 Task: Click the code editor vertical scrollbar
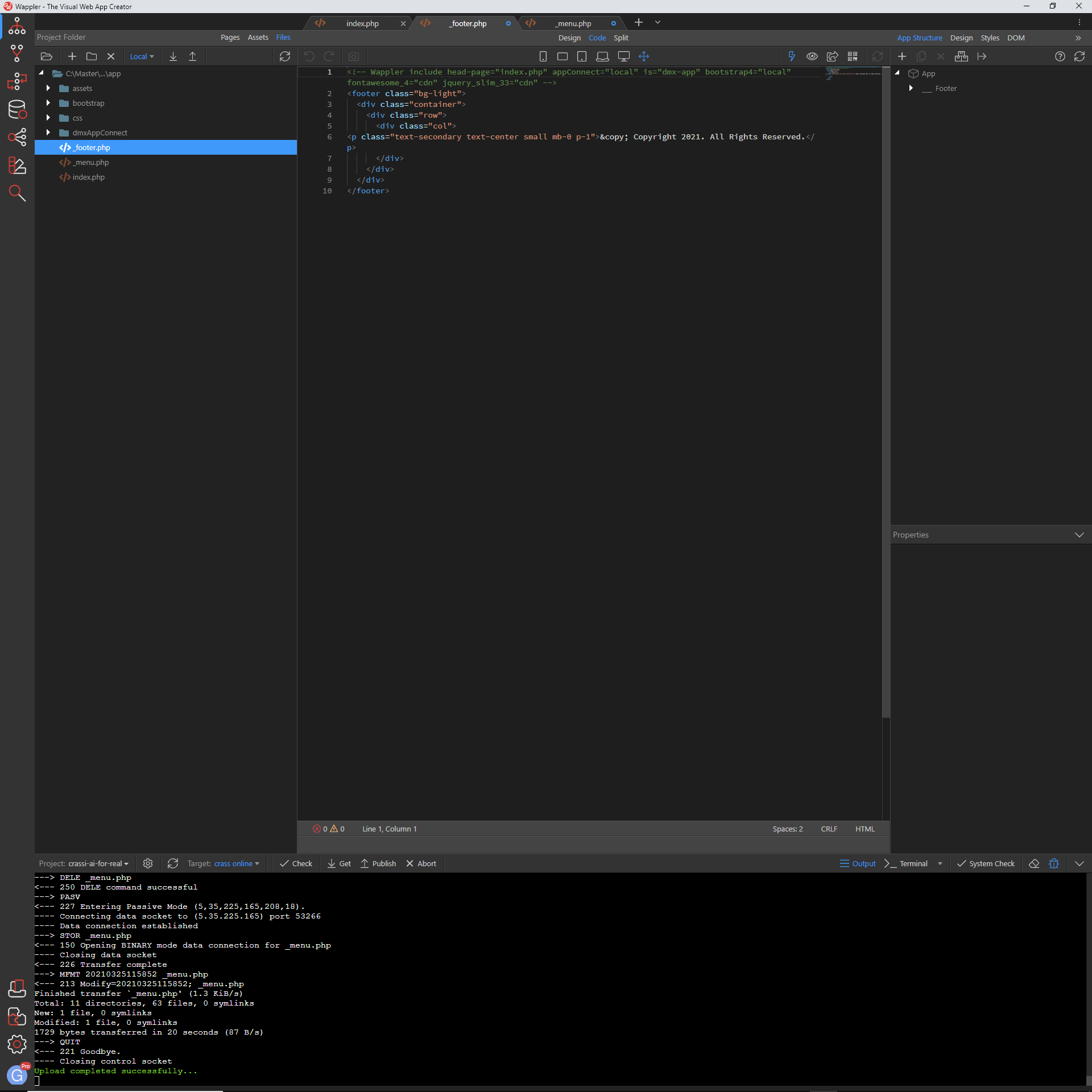tap(886, 392)
